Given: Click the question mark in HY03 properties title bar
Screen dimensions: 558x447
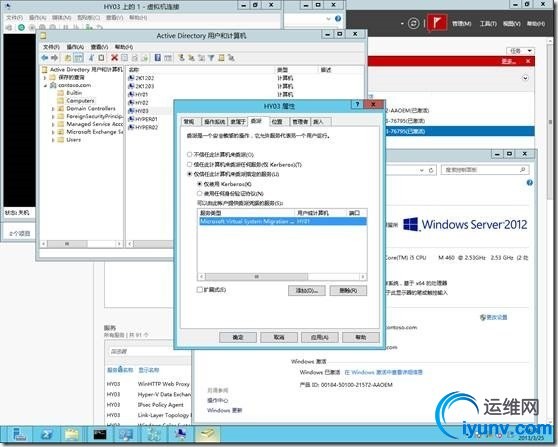Looking at the screenshot, I should [357, 104].
